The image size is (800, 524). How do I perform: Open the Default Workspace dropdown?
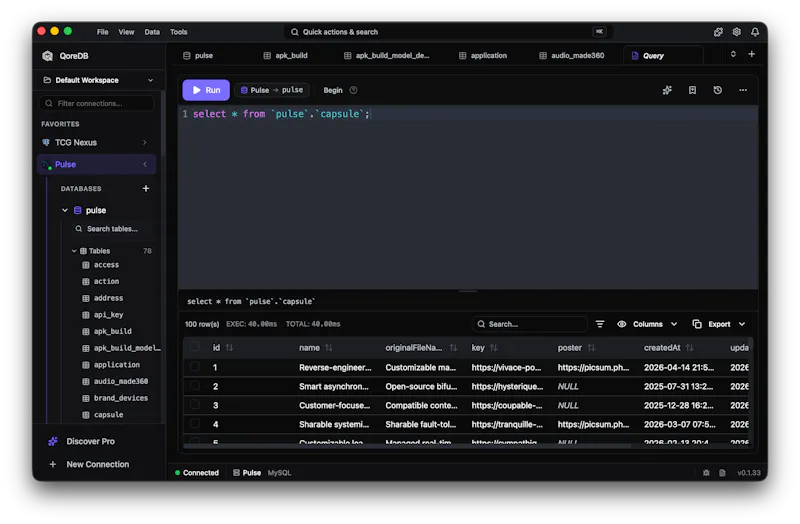(x=98, y=80)
